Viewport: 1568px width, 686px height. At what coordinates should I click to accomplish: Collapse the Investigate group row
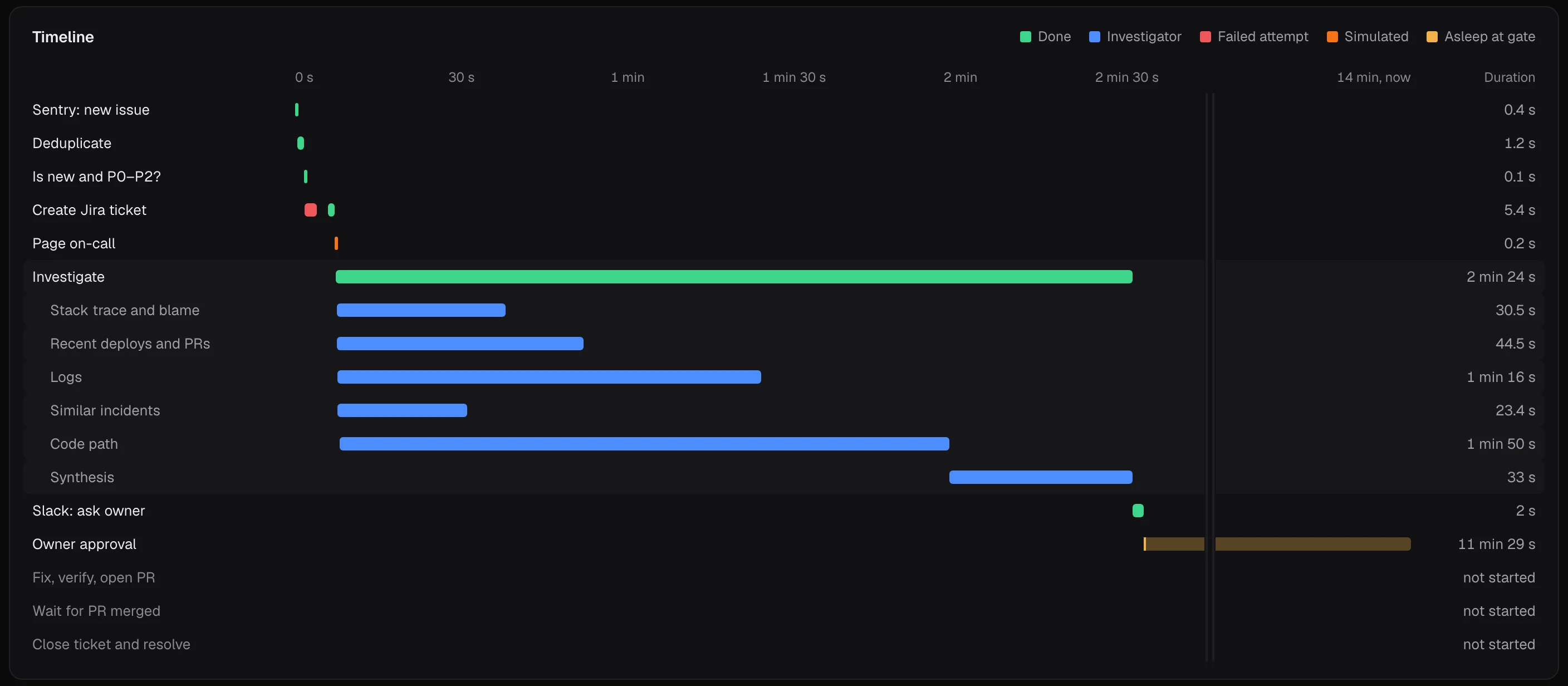click(784, 277)
